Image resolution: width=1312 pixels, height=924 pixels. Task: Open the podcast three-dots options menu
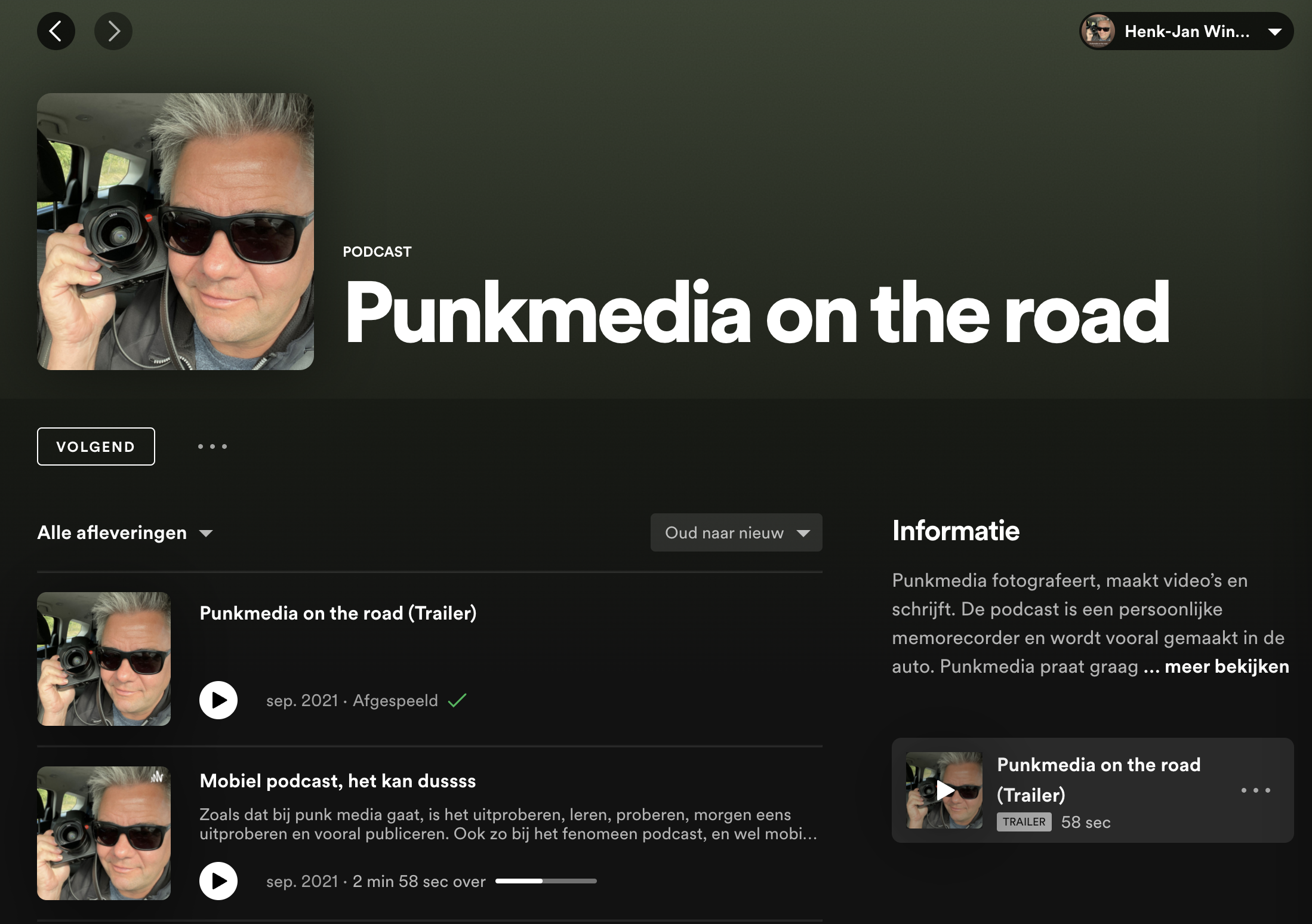(212, 446)
